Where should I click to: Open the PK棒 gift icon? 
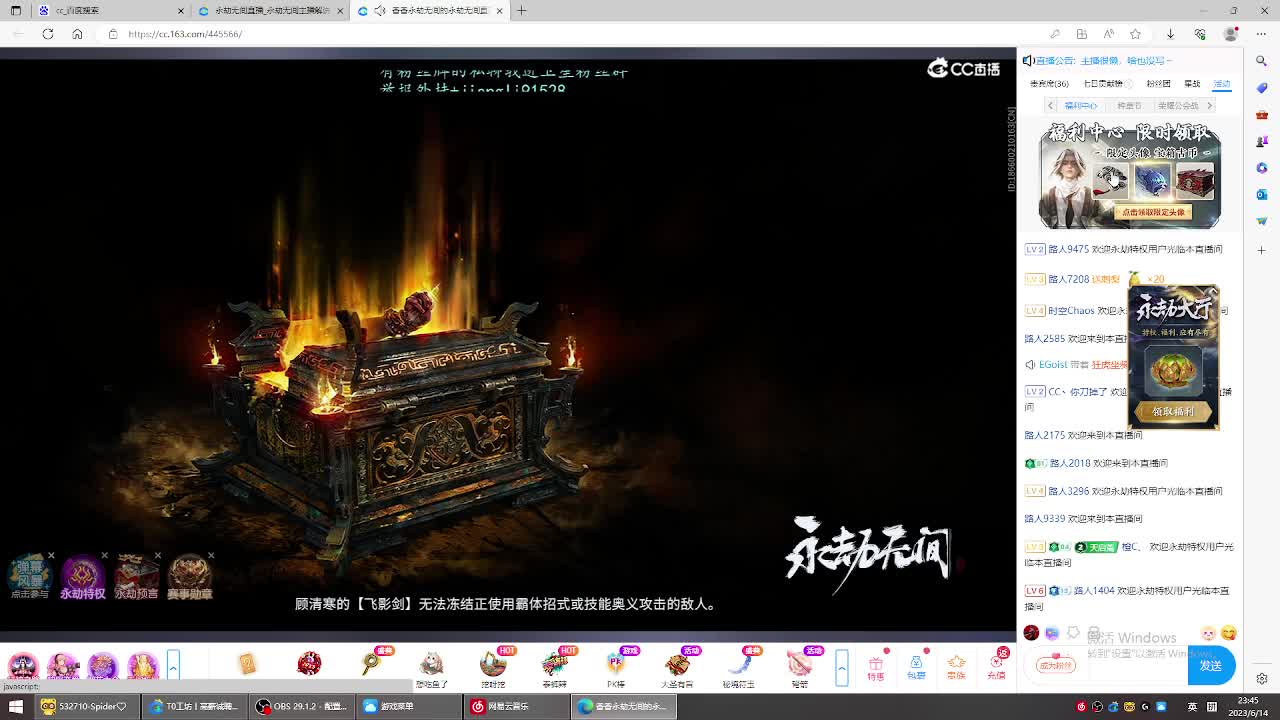(x=616, y=665)
